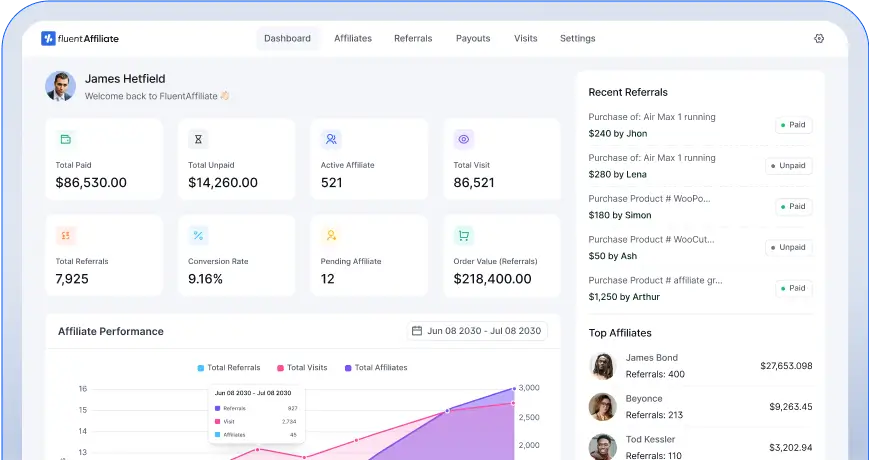Image resolution: width=869 pixels, height=460 pixels.
Task: Click the Order Value cart icon
Action: click(x=464, y=236)
